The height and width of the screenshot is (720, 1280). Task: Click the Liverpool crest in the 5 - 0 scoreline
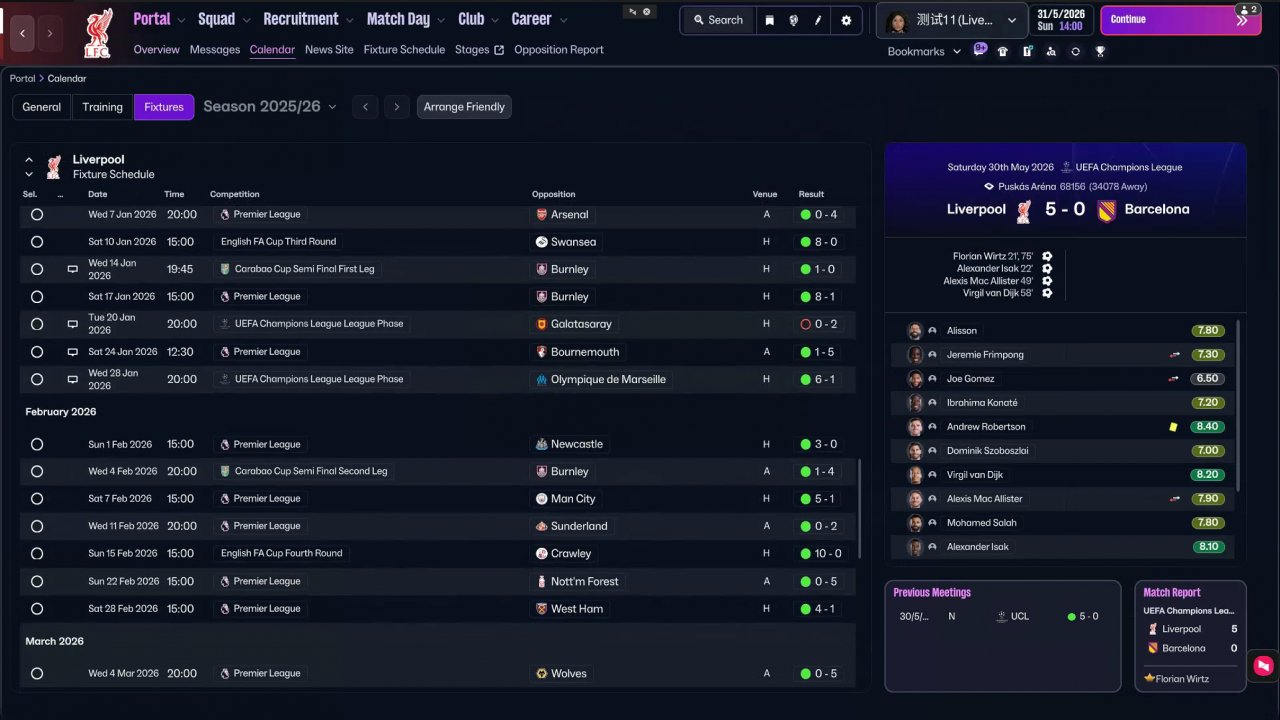1023,210
